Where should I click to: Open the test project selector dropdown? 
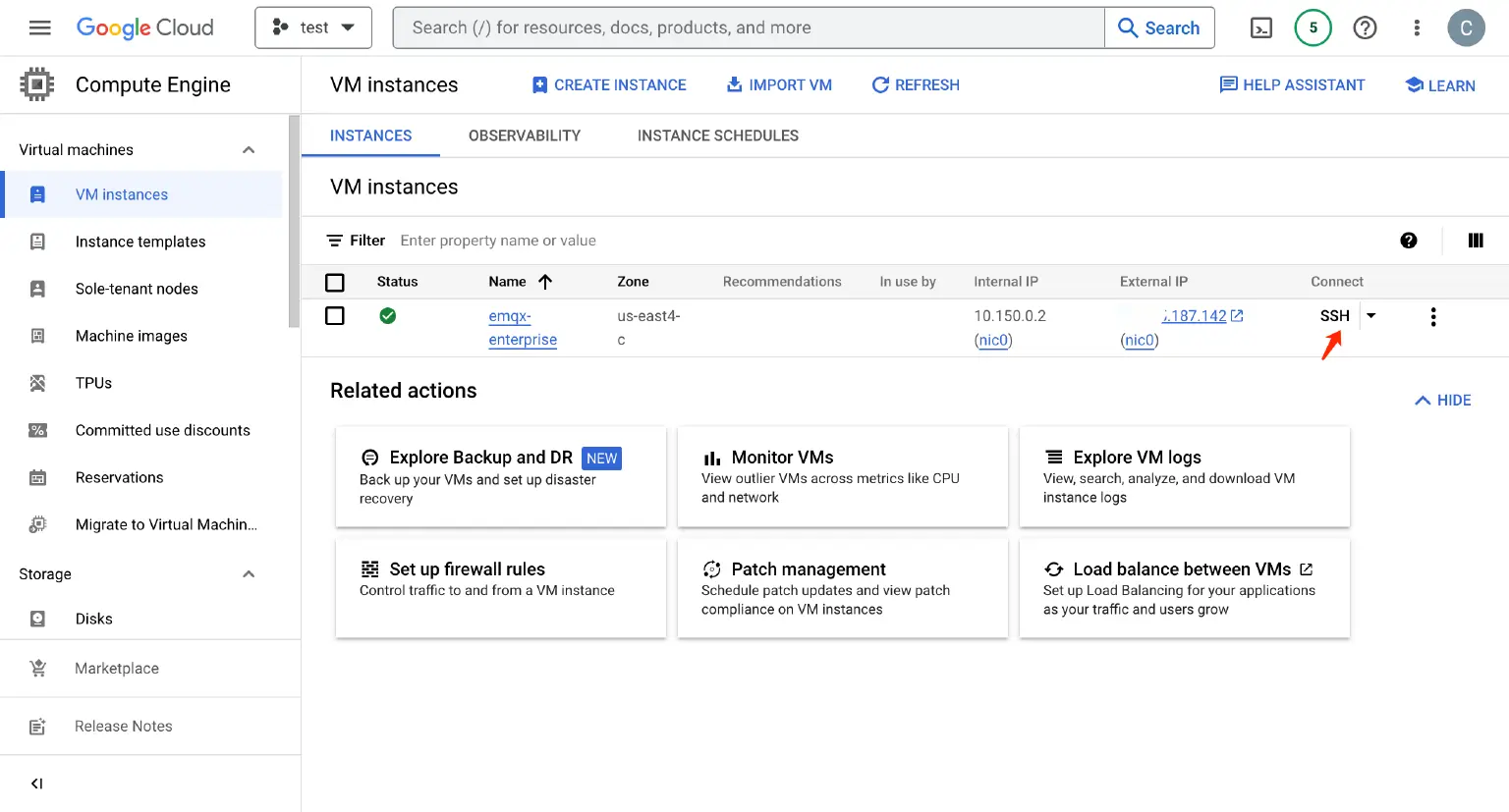(x=313, y=27)
